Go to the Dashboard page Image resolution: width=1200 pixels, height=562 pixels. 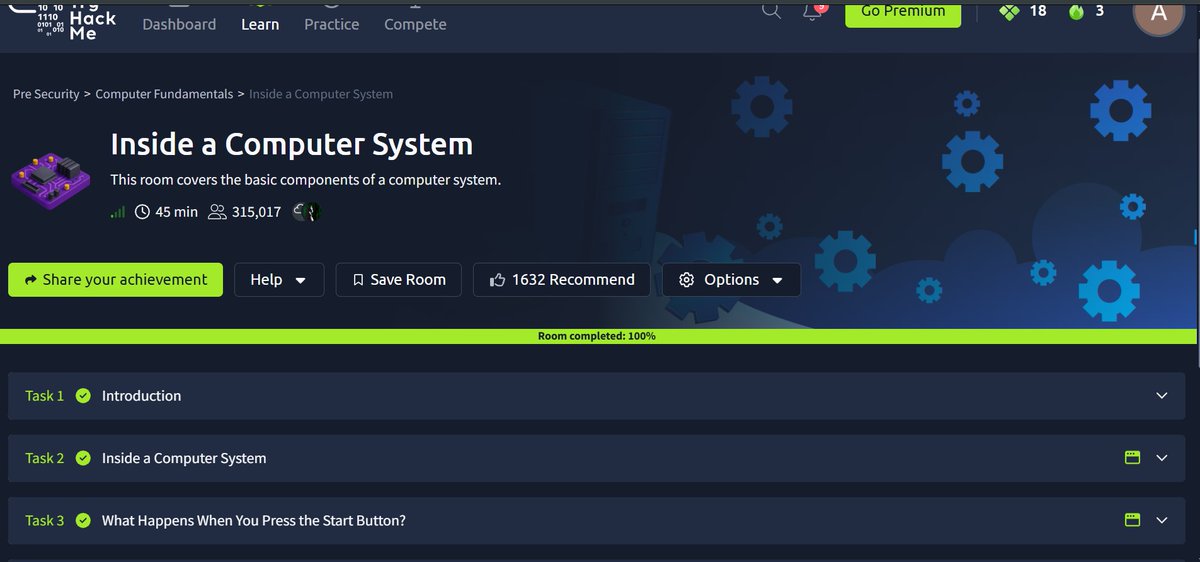pos(179,24)
